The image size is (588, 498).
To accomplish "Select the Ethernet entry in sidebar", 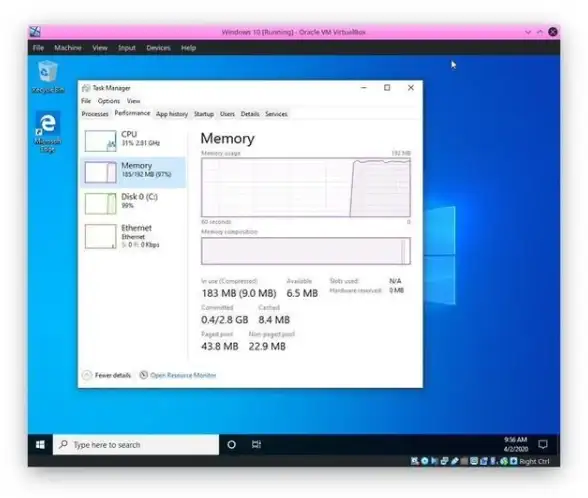I will point(133,236).
